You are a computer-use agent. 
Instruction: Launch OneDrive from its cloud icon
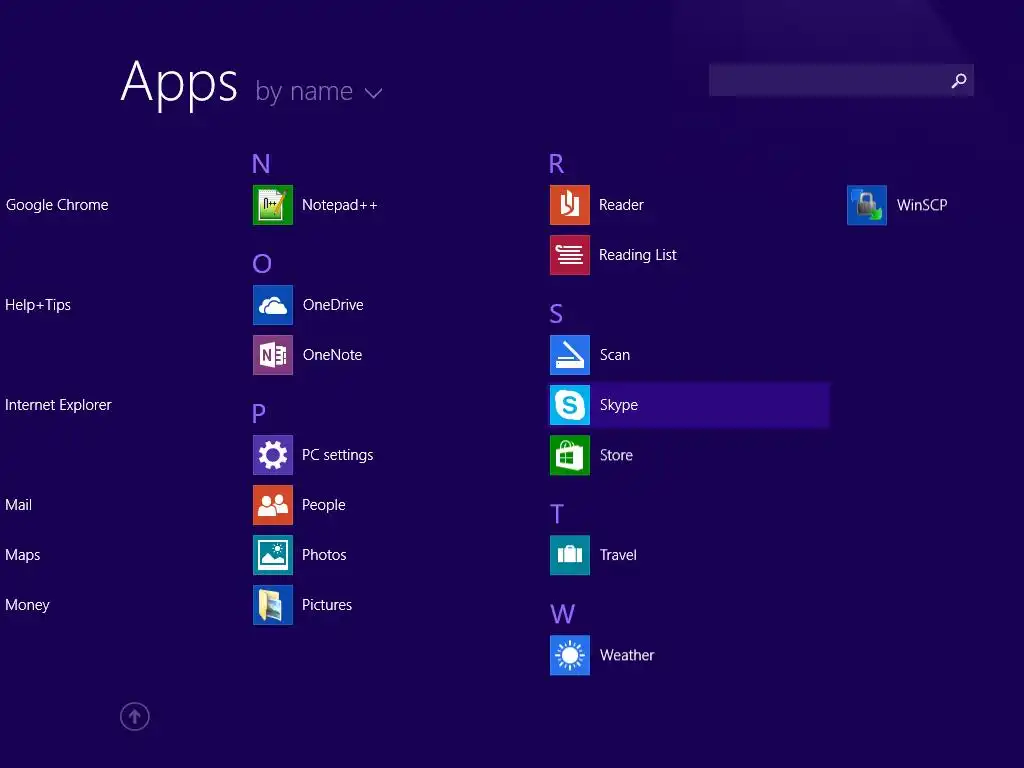pos(272,305)
